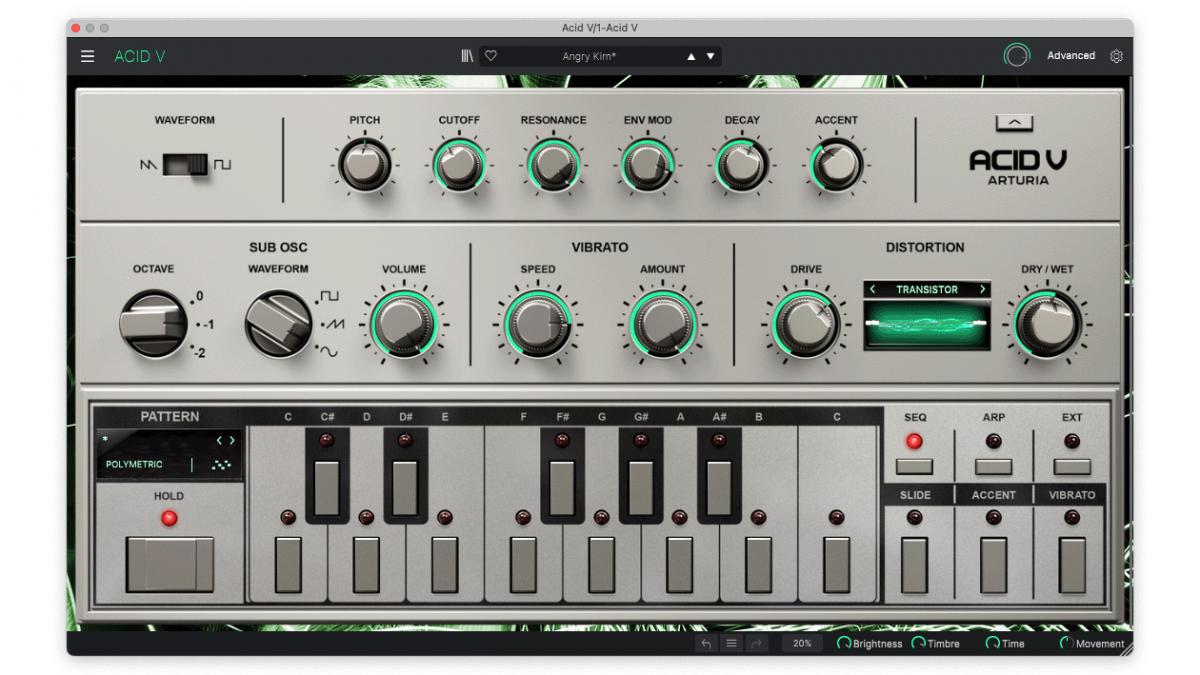Screen dimensions: 1200x675
Task: Click the Resonance knob
Action: coord(553,165)
